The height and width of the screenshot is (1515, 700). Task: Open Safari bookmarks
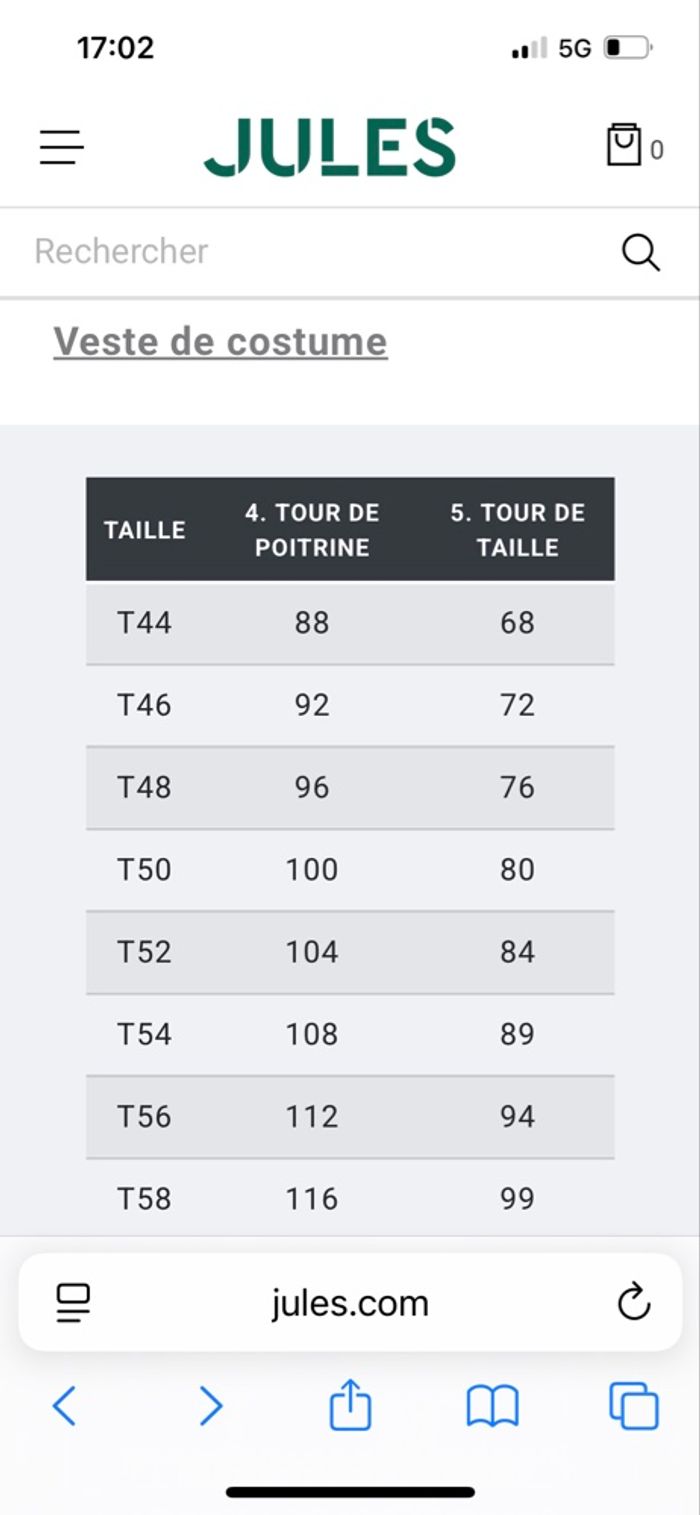pos(492,1406)
